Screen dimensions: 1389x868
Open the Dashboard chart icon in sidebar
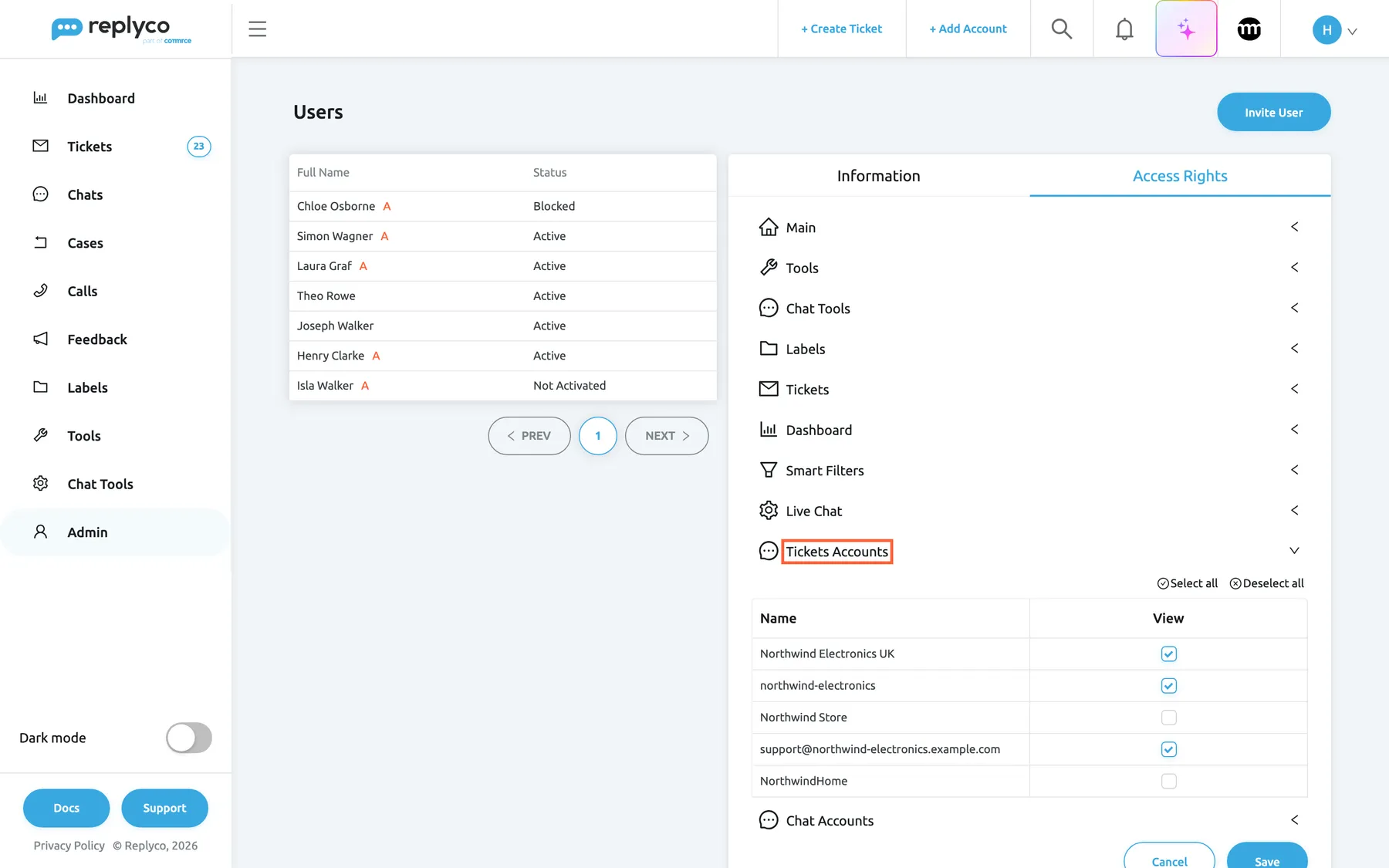(x=40, y=98)
